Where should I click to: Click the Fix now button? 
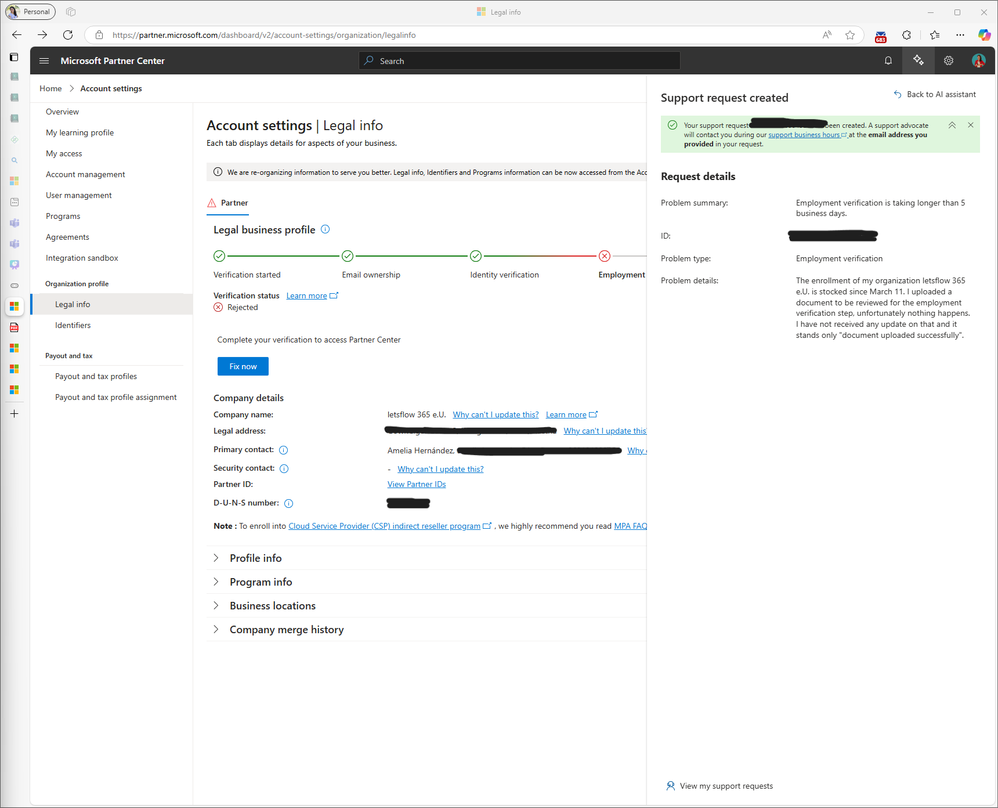click(243, 367)
